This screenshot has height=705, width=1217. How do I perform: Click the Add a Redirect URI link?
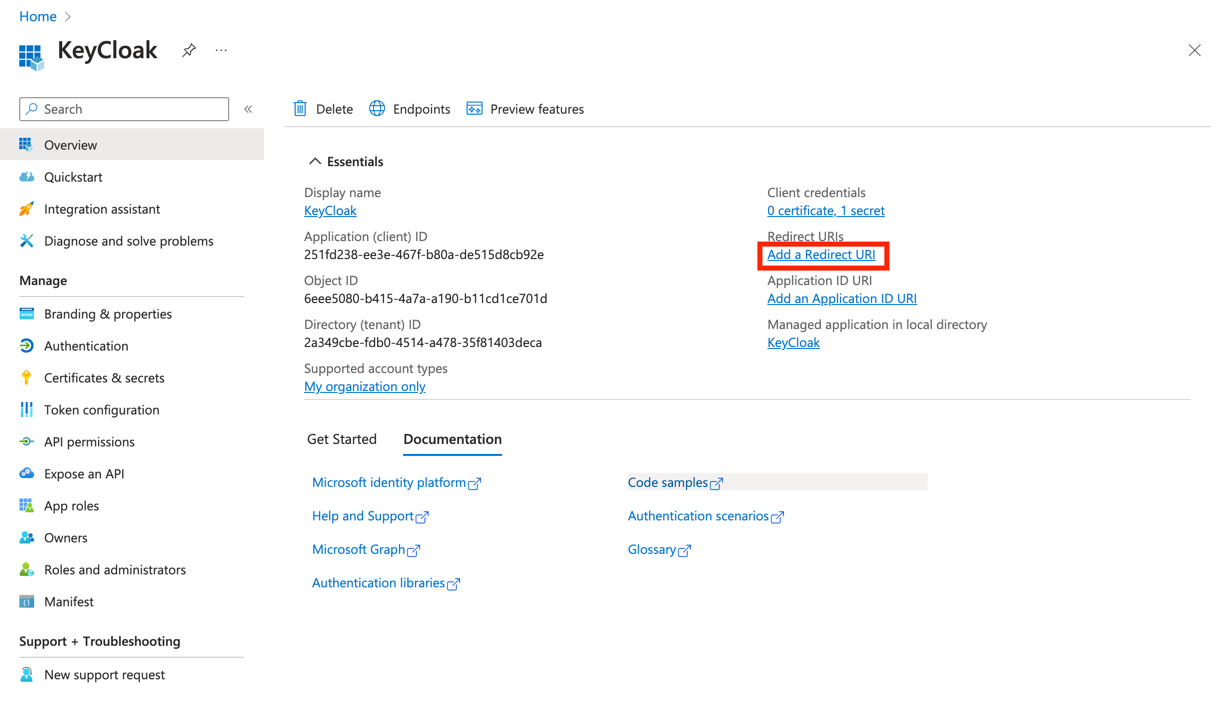(821, 255)
